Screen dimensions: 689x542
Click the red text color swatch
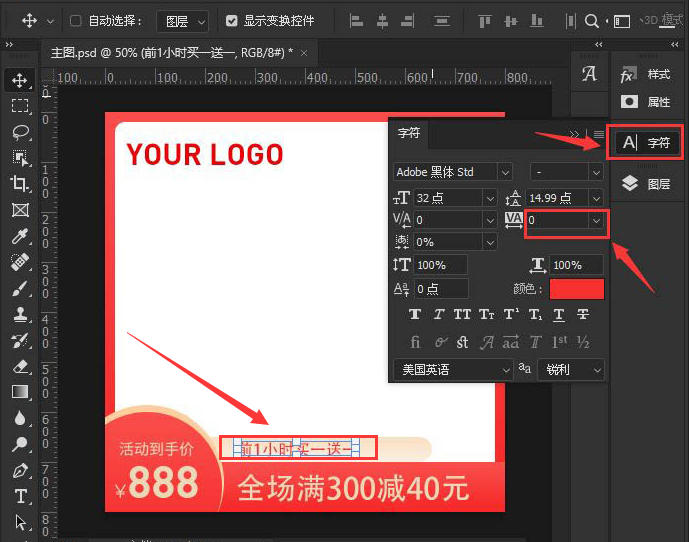pos(577,289)
